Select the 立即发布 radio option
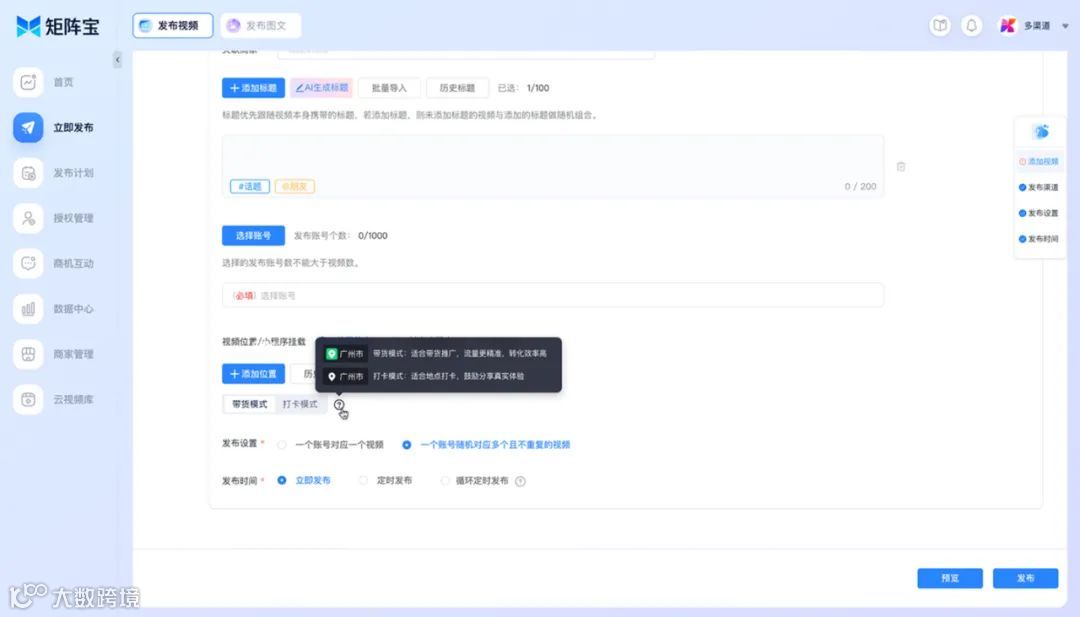The height and width of the screenshot is (617, 1080). pyautogui.click(x=282, y=480)
